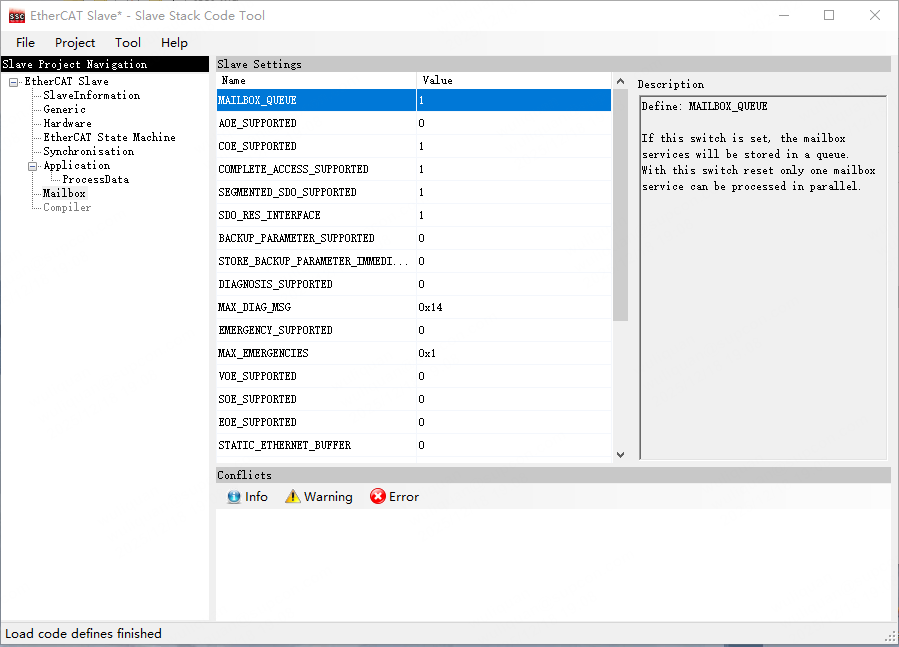The width and height of the screenshot is (899, 647).
Task: Click the status bar resize grip
Action: [890, 636]
